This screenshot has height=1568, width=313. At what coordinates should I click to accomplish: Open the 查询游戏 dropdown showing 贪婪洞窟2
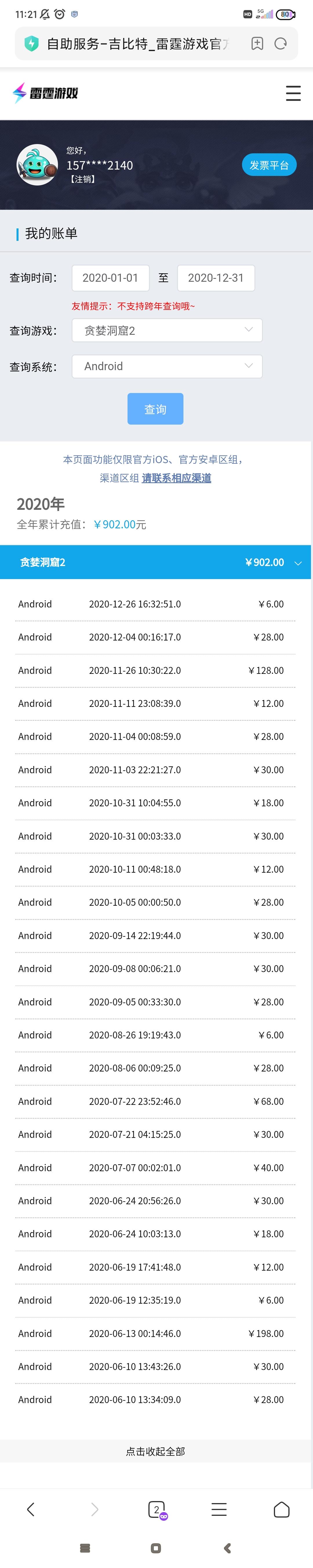167,330
